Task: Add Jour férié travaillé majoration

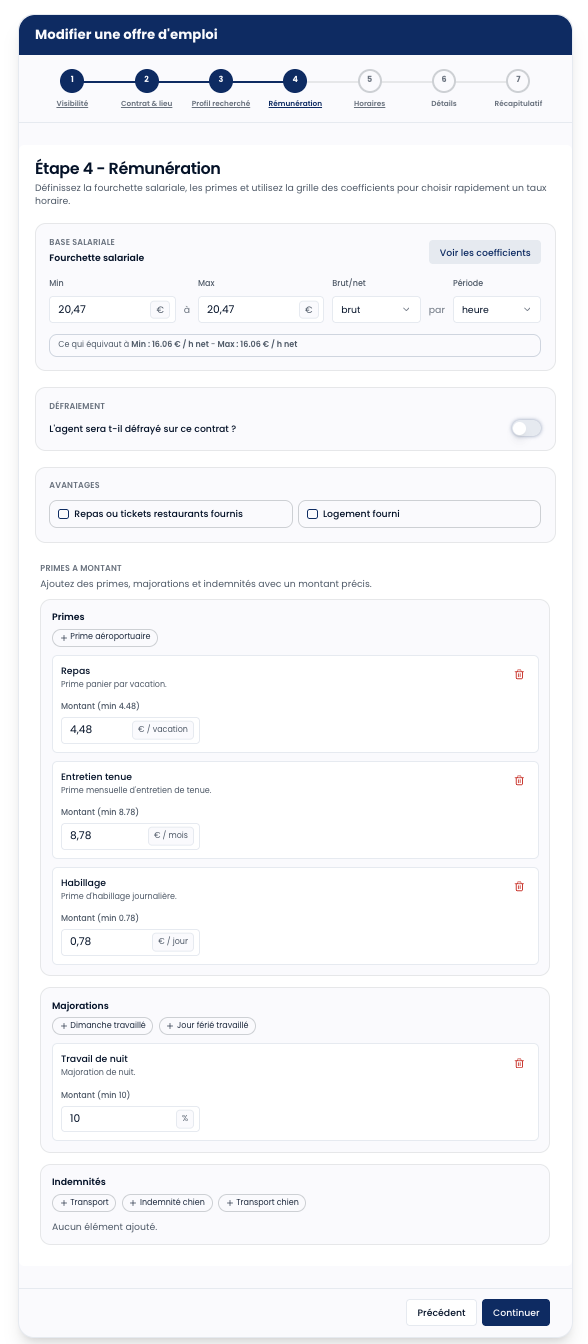Action: tap(208, 1025)
